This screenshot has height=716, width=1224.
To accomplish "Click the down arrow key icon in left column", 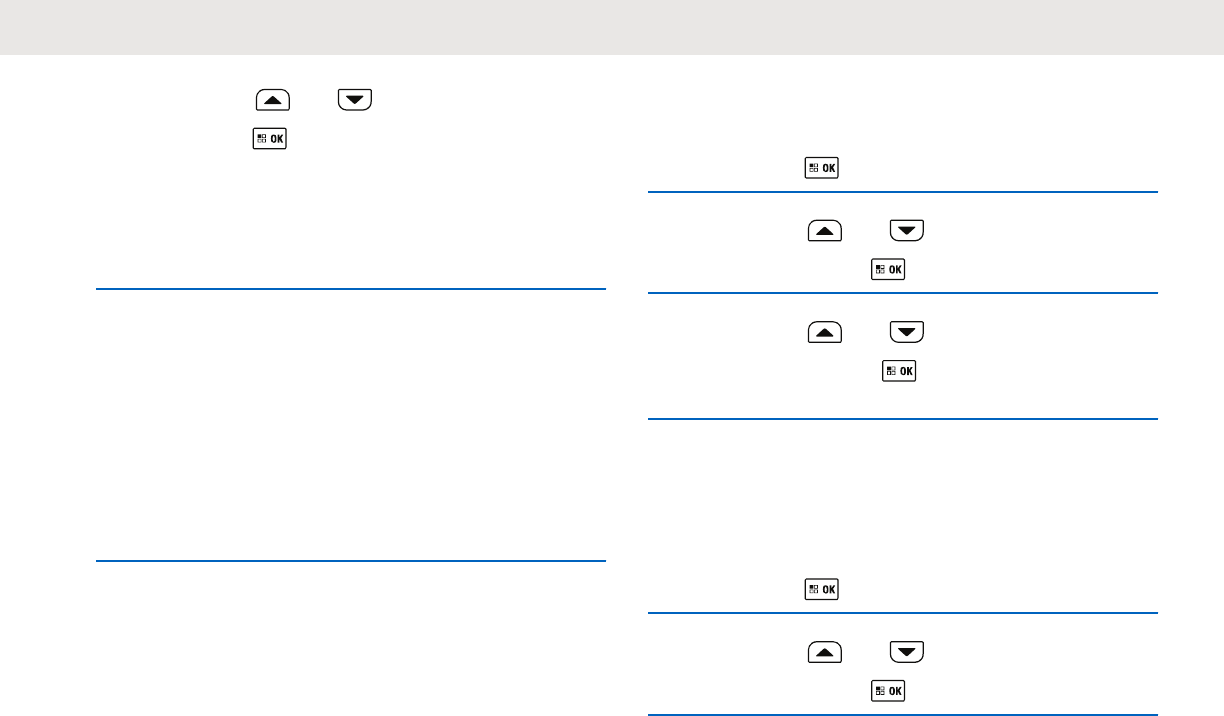I will coord(355,101).
